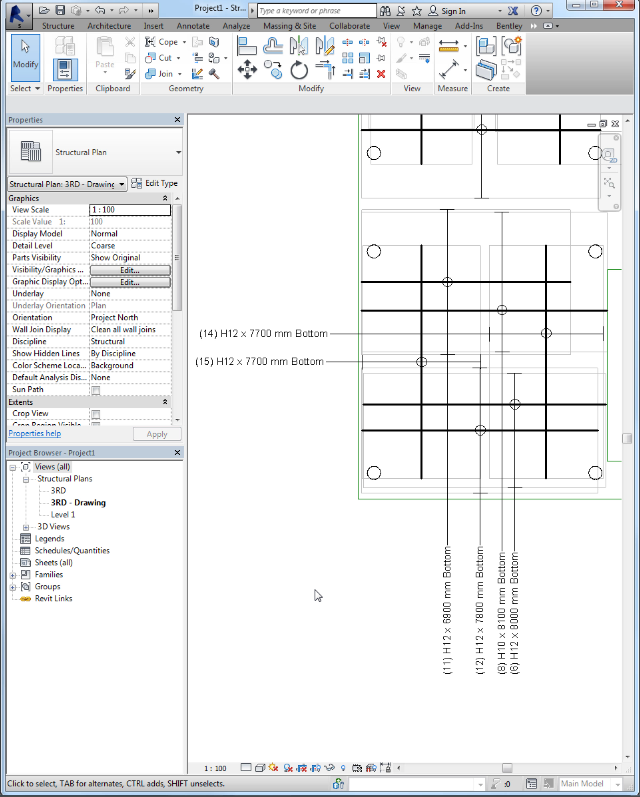Click the red Delete X icon
The image size is (640, 797).
(381, 74)
